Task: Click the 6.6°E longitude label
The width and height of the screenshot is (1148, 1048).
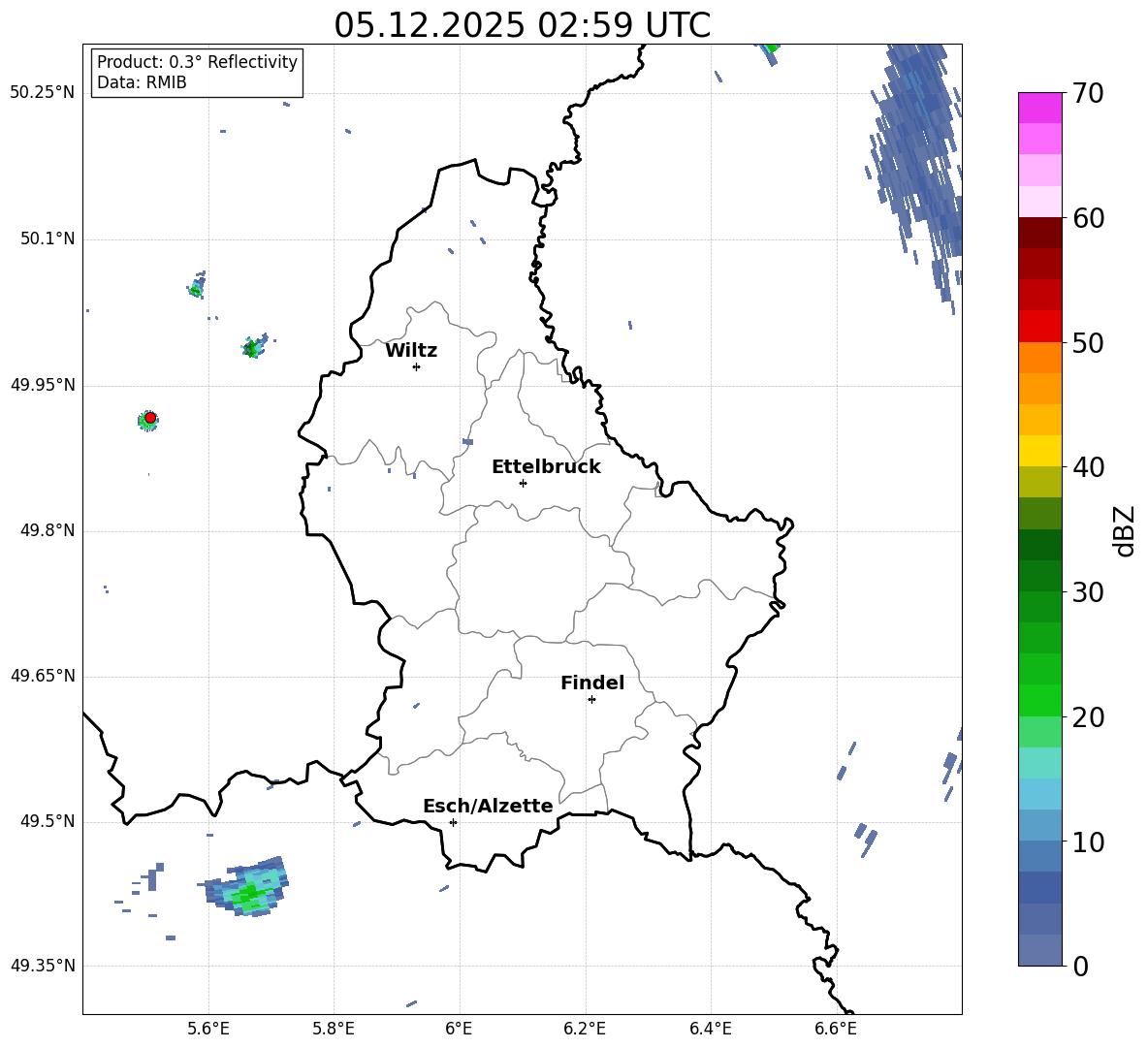Action: coord(836,1030)
